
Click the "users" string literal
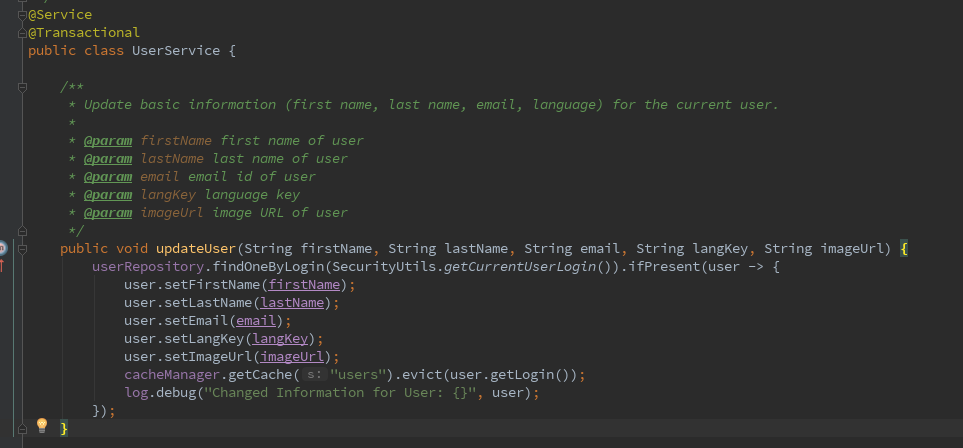(x=361, y=375)
